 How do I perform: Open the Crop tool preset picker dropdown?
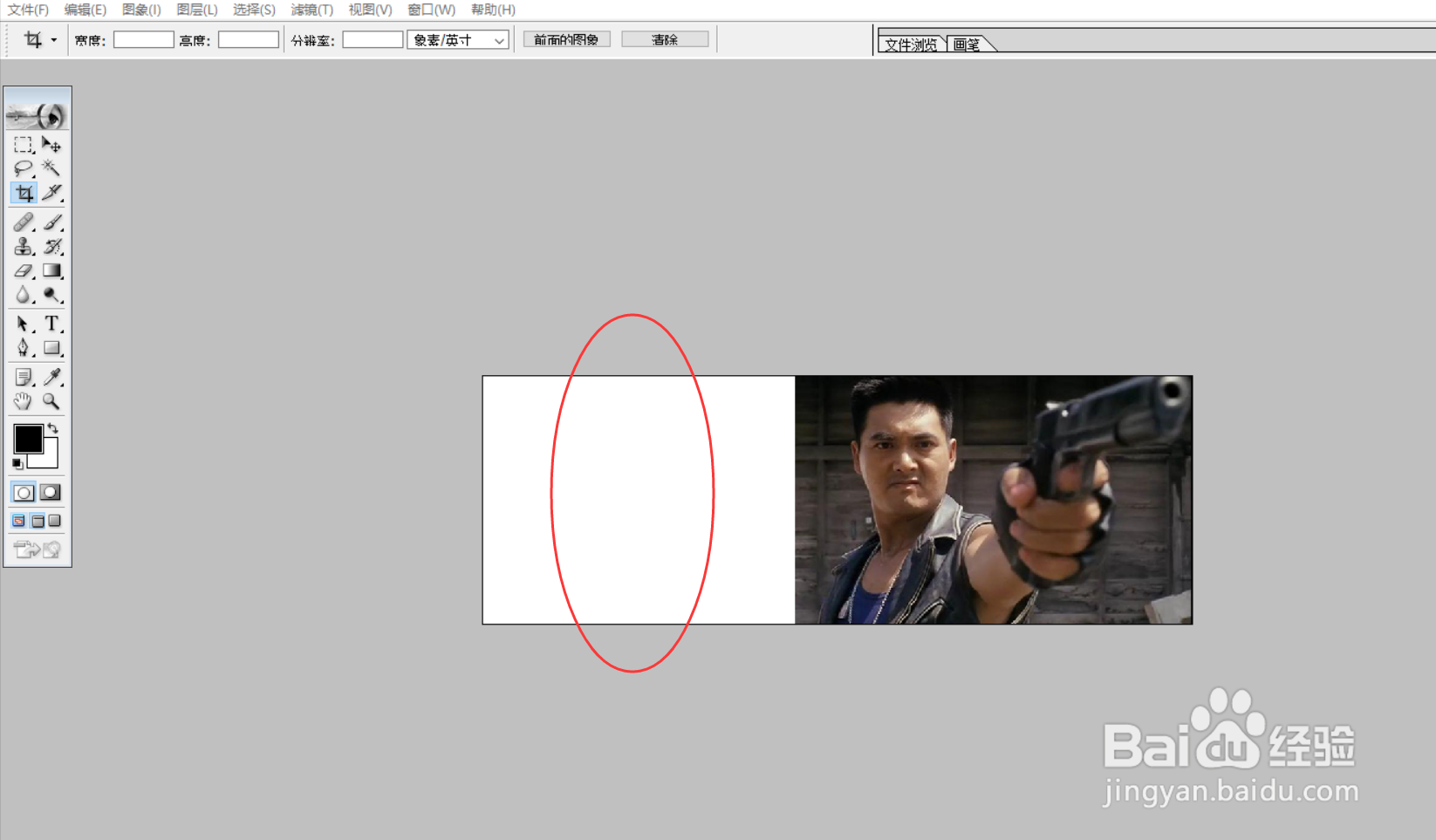53,40
